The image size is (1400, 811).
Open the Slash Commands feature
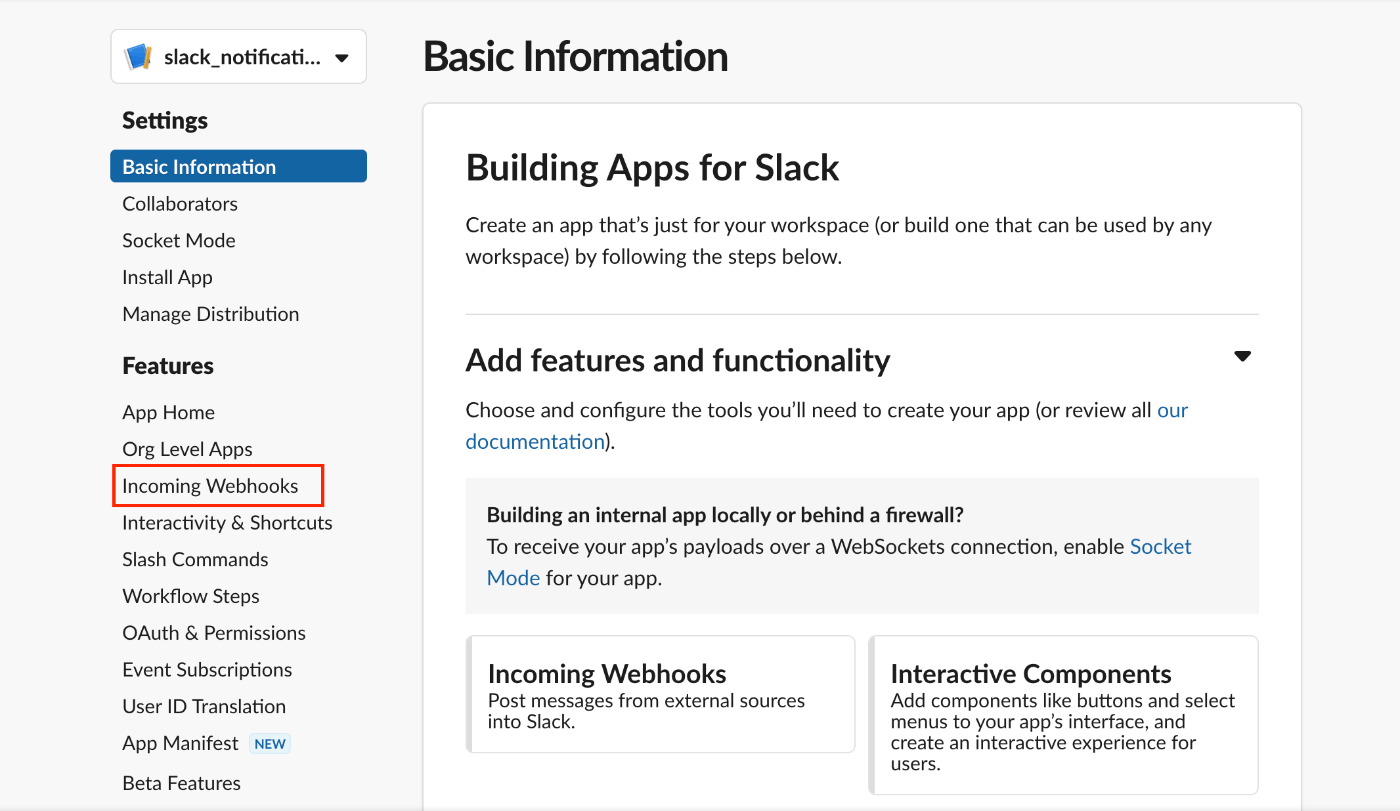195,560
